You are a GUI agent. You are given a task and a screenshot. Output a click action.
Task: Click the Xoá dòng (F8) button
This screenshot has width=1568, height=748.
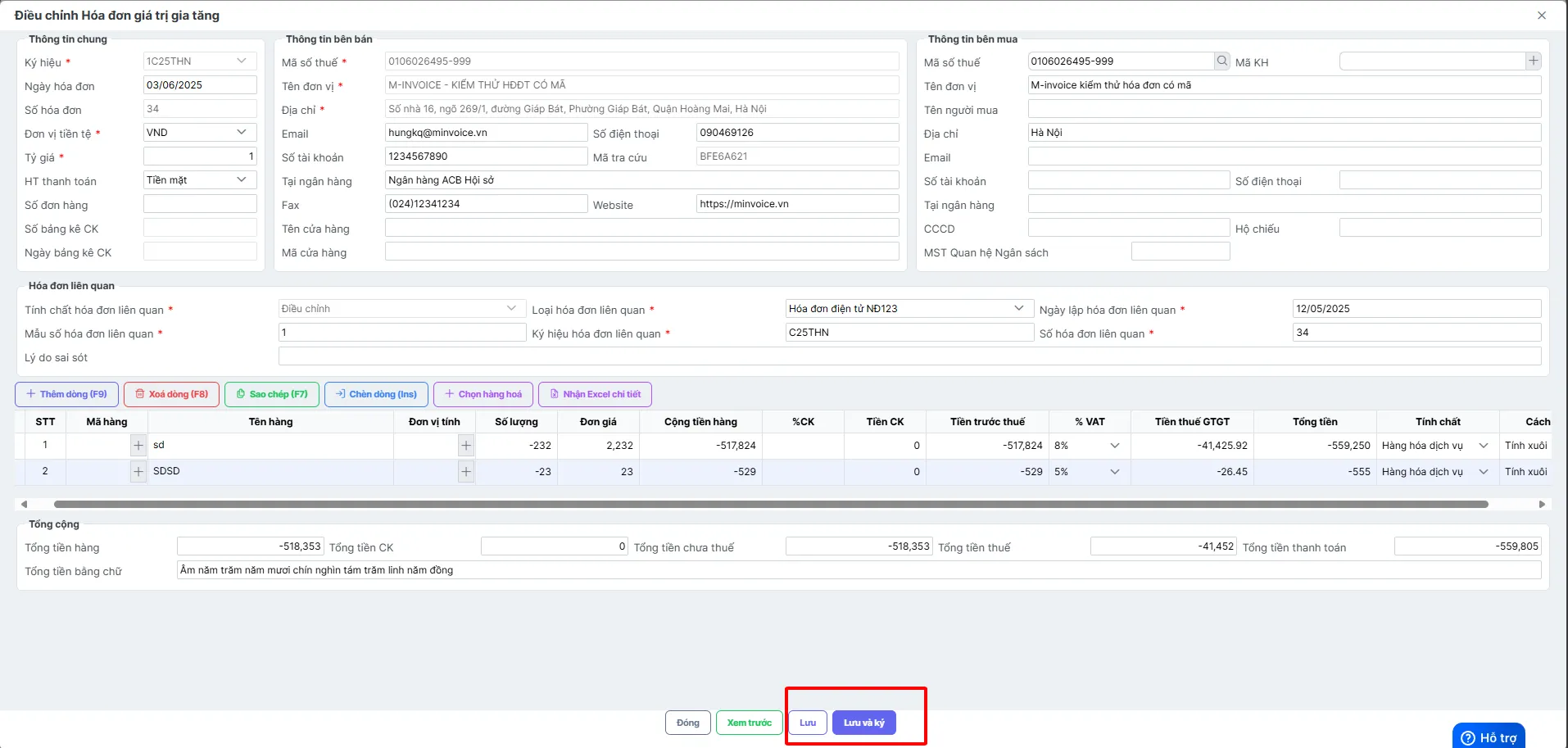171,394
